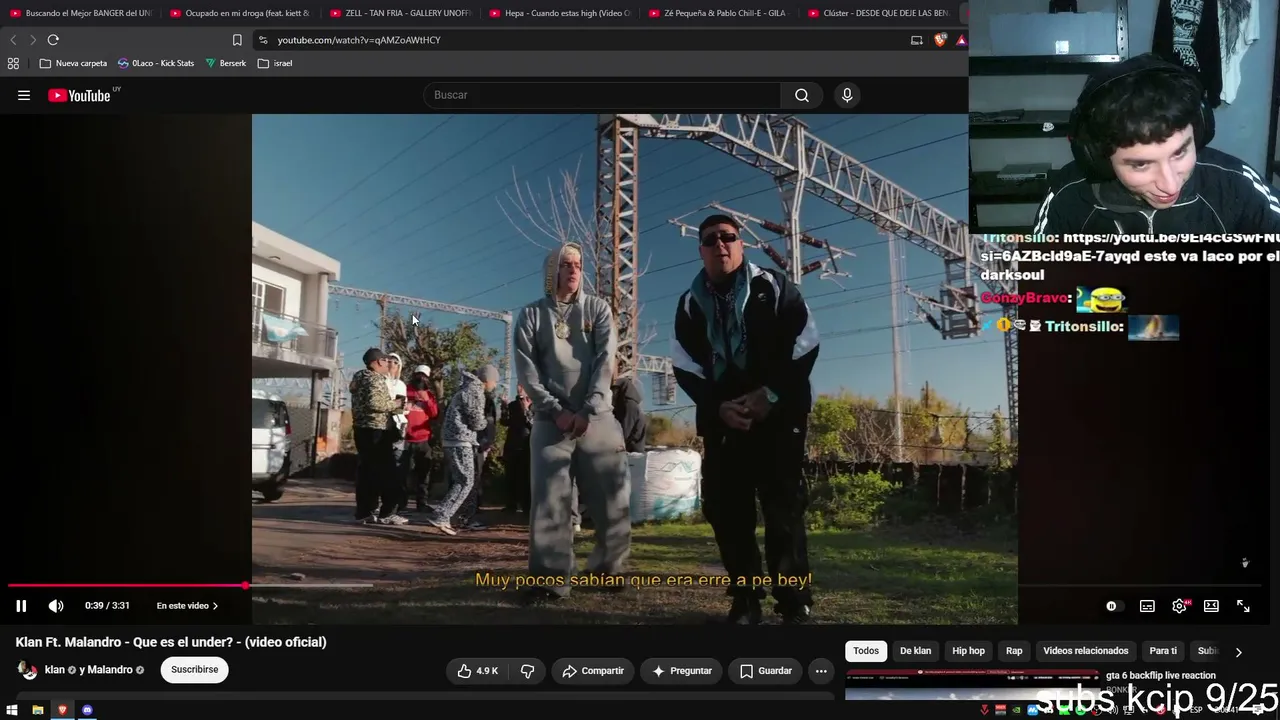Open site settings icon in address bar
This screenshot has height=720, width=1280.
click(263, 40)
